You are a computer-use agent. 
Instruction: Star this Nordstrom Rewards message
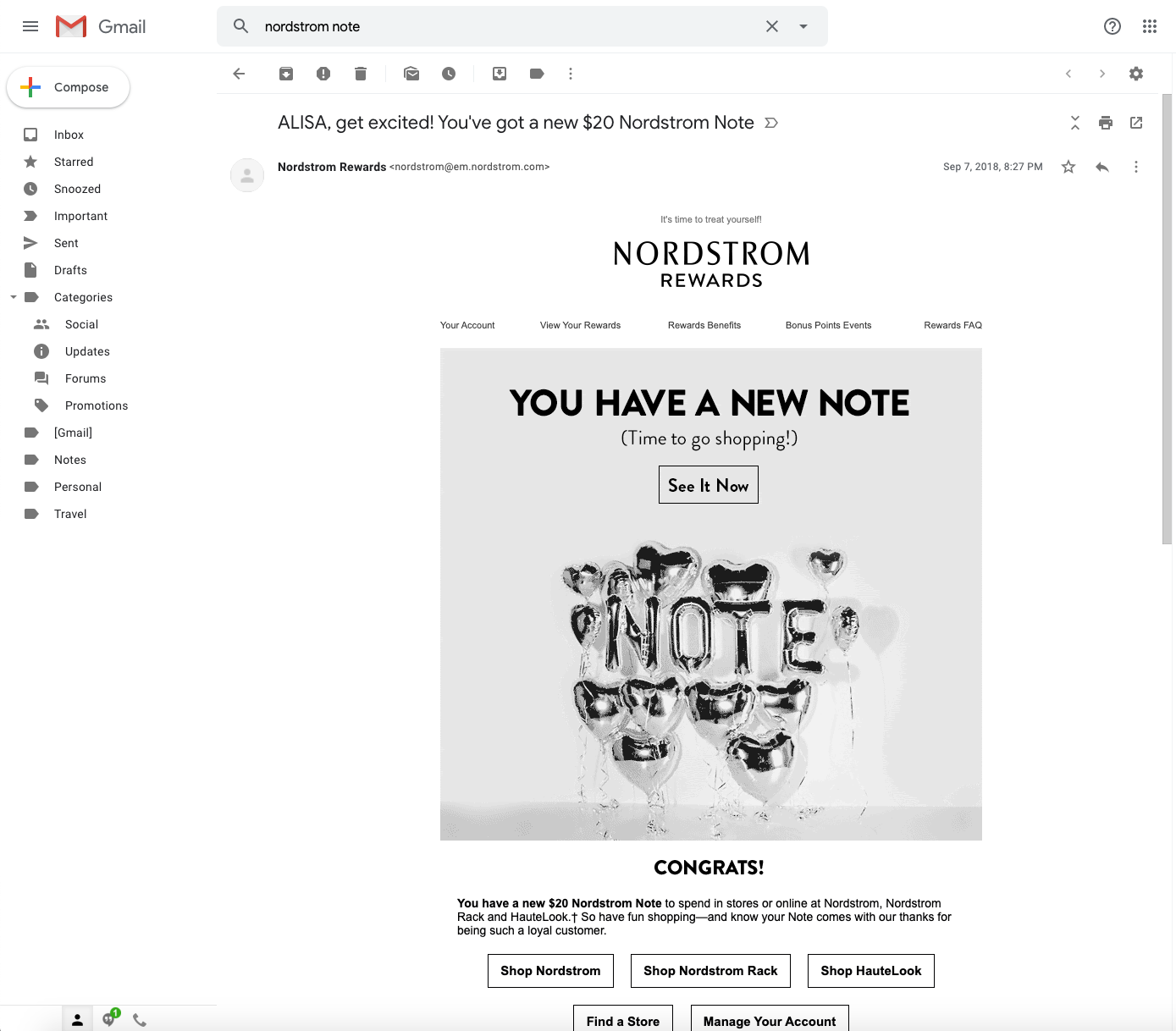coord(1068,167)
